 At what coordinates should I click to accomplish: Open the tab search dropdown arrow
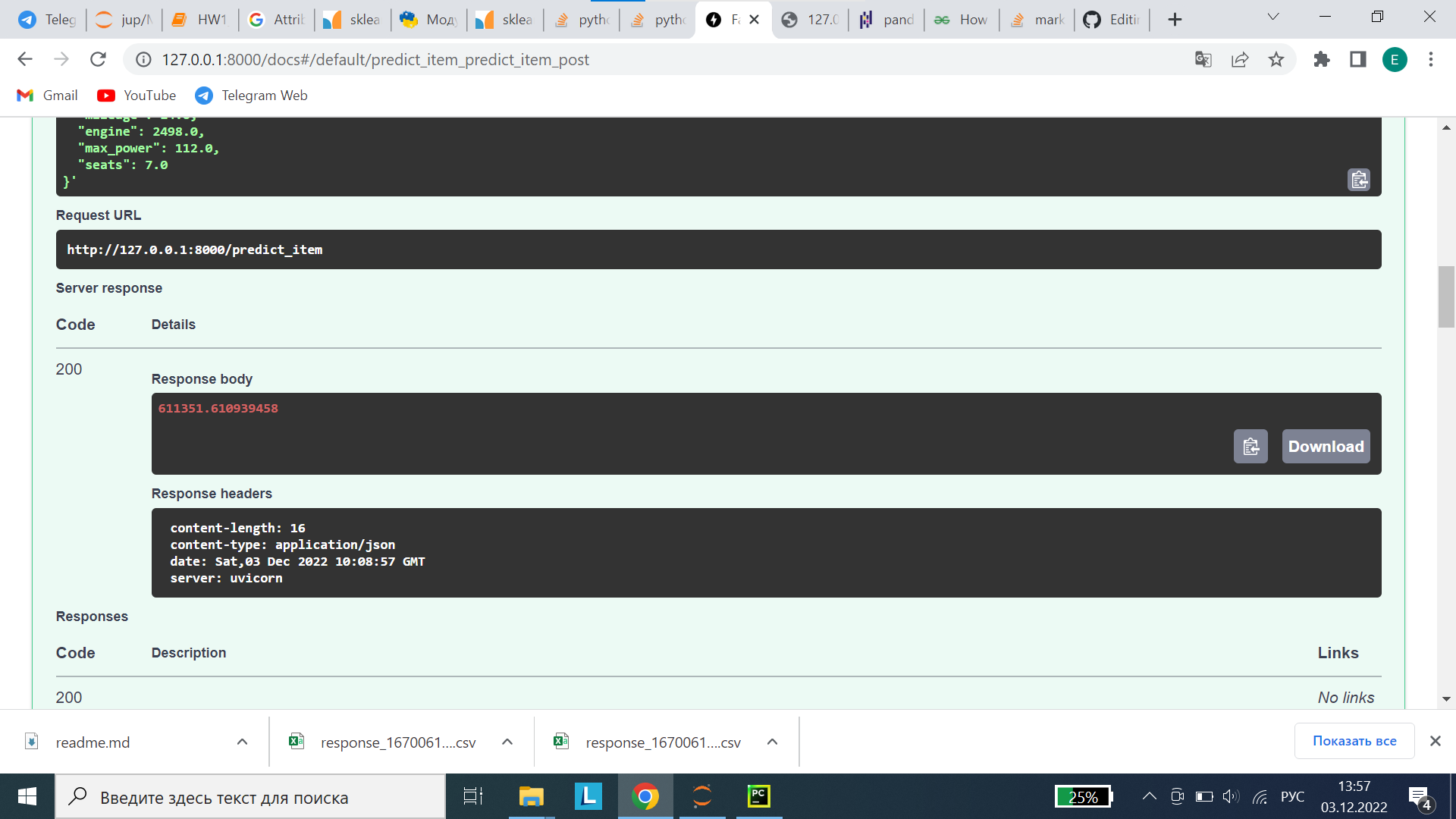point(1273,17)
